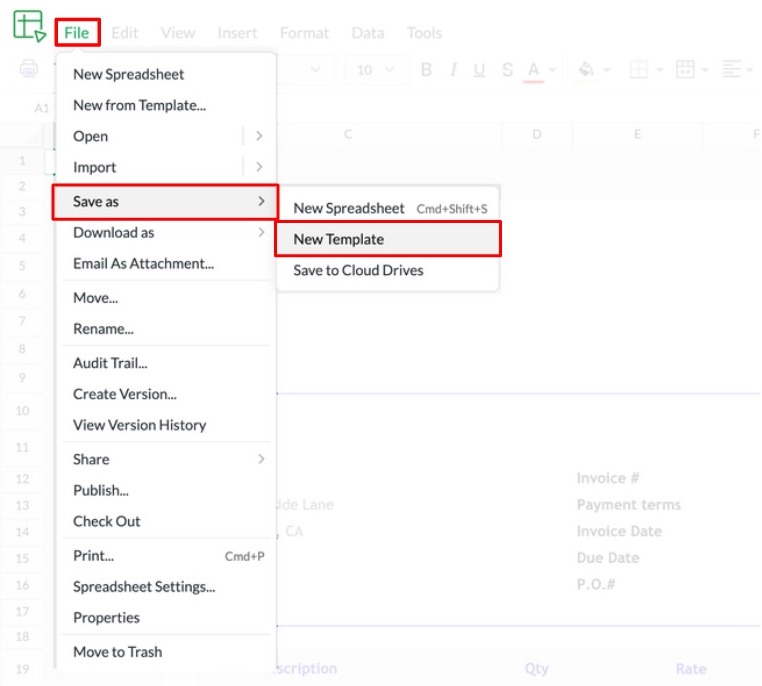Image resolution: width=762 pixels, height=686 pixels.
Task: Toggle italic formatting
Action: click(x=453, y=70)
